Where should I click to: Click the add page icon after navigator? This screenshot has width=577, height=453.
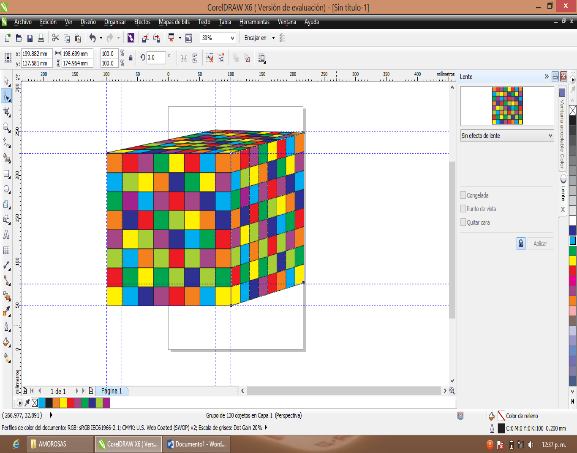tap(91, 391)
